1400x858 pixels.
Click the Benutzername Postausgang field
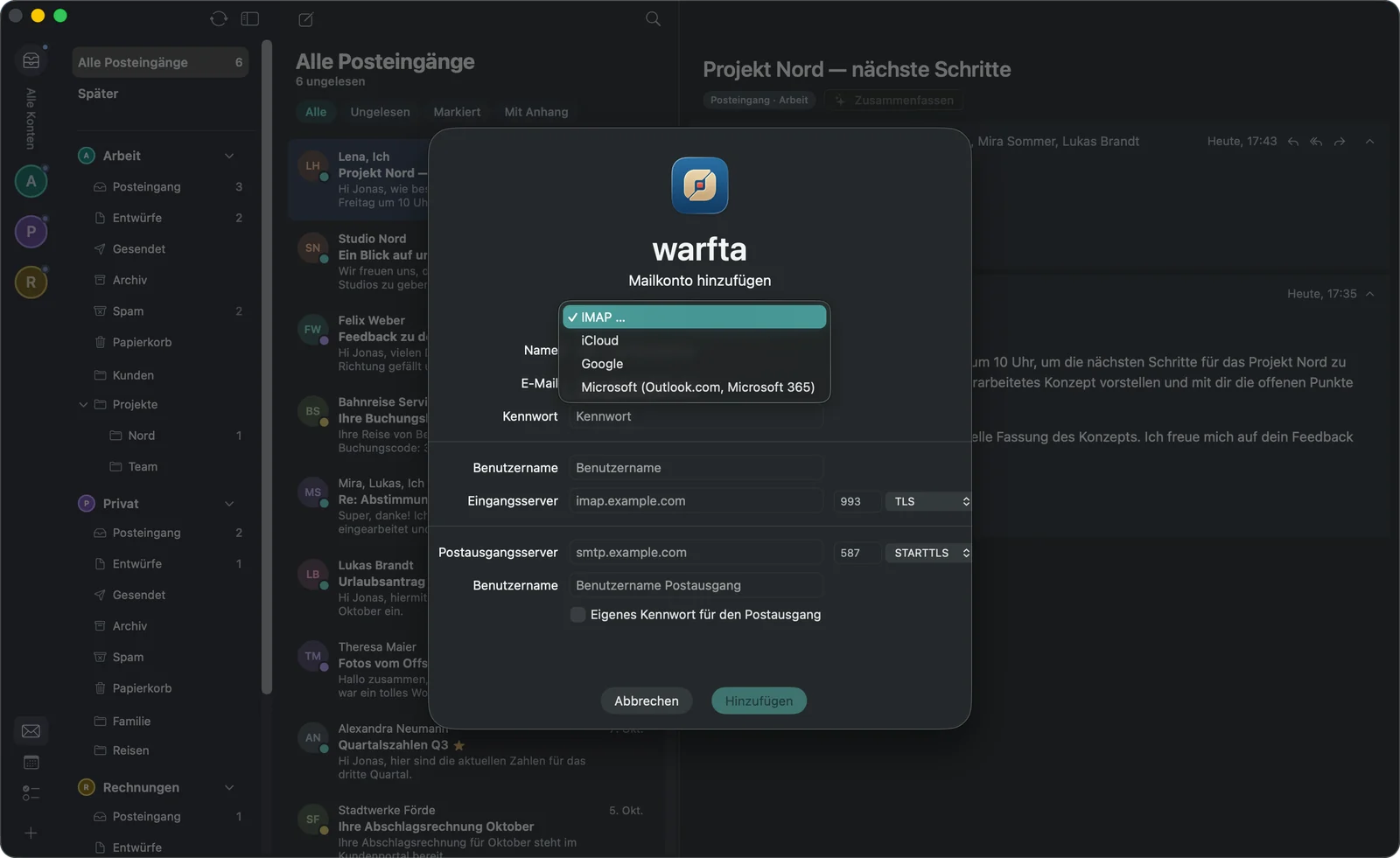tap(696, 586)
